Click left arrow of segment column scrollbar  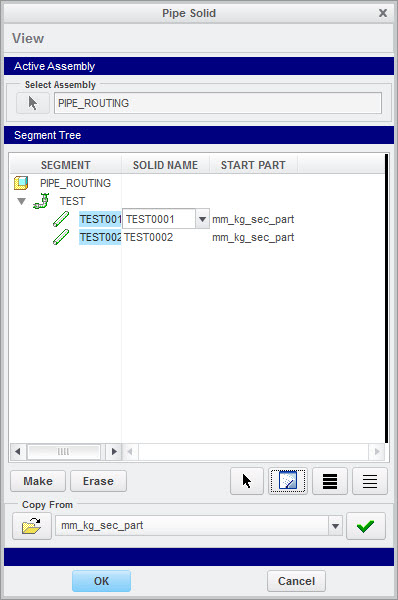click(18, 452)
